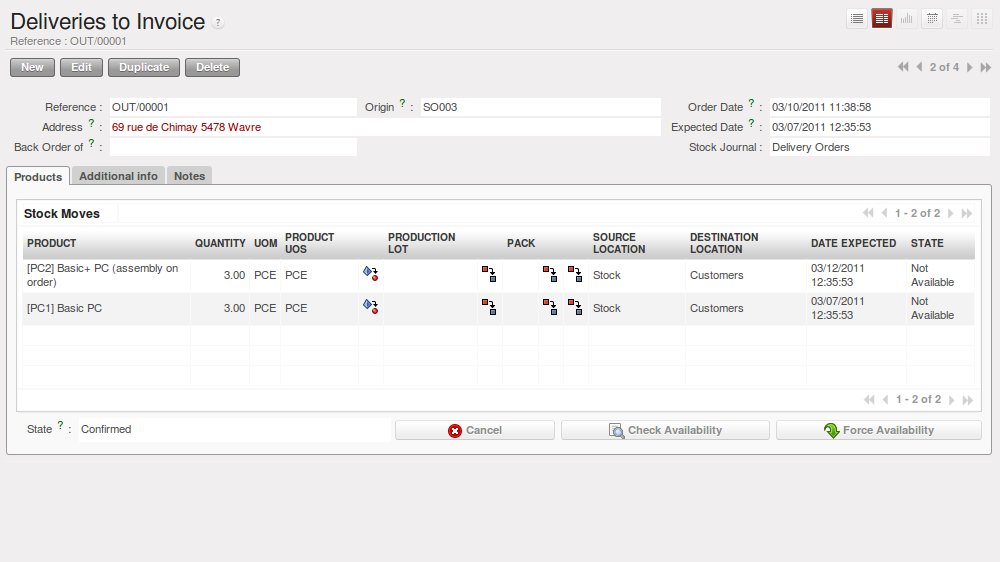The height and width of the screenshot is (562, 1000).
Task: Cancel the delivery order
Action: point(474,430)
